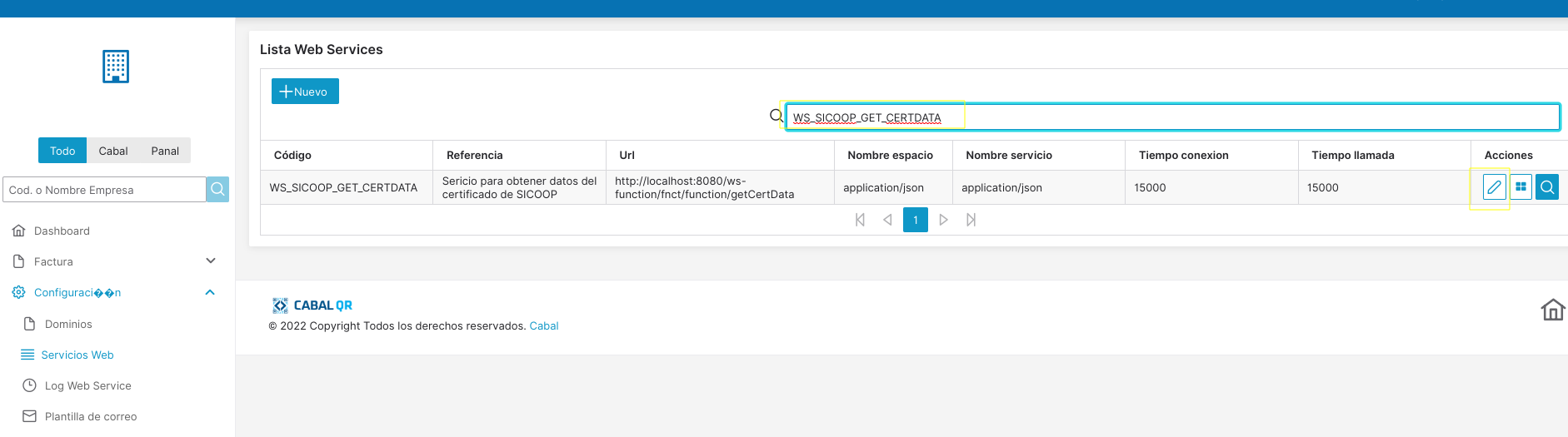Switch the company filter to Cabal
Viewport: 1568px width, 437px height.
tap(113, 151)
